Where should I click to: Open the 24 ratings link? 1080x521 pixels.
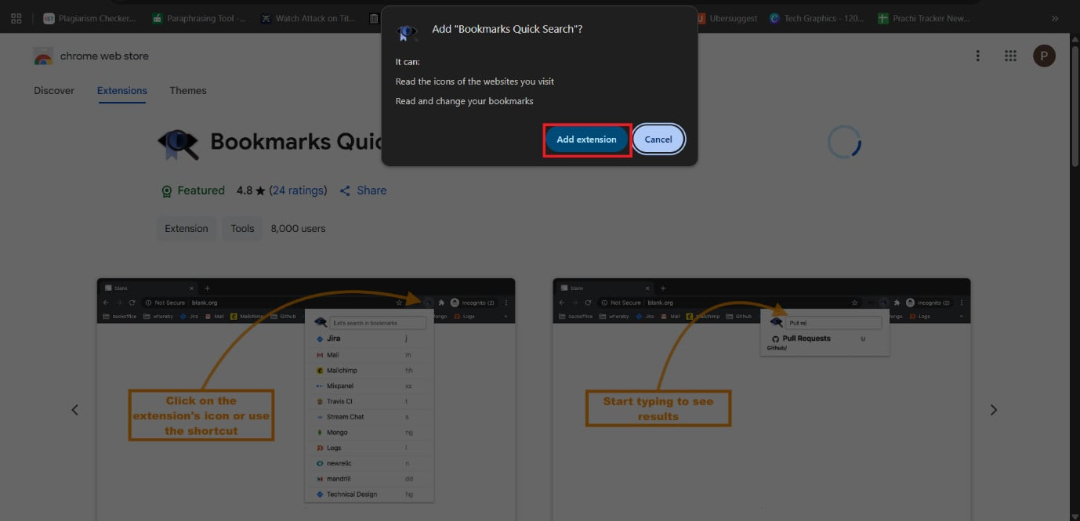(298, 191)
